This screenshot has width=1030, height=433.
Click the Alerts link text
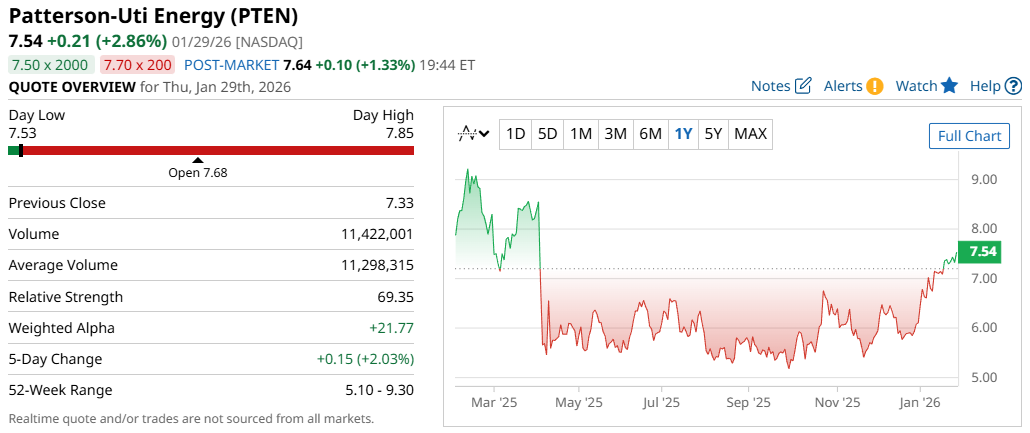point(843,86)
